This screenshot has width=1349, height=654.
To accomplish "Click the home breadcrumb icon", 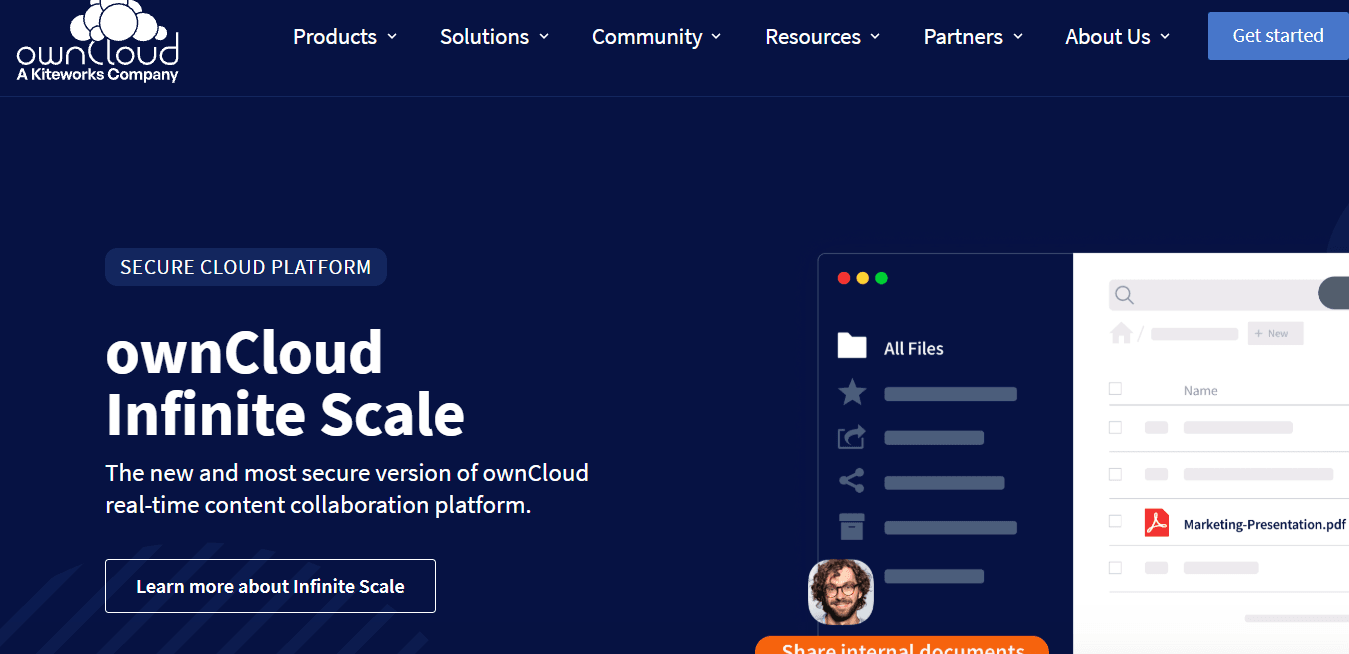I will tap(1122, 333).
